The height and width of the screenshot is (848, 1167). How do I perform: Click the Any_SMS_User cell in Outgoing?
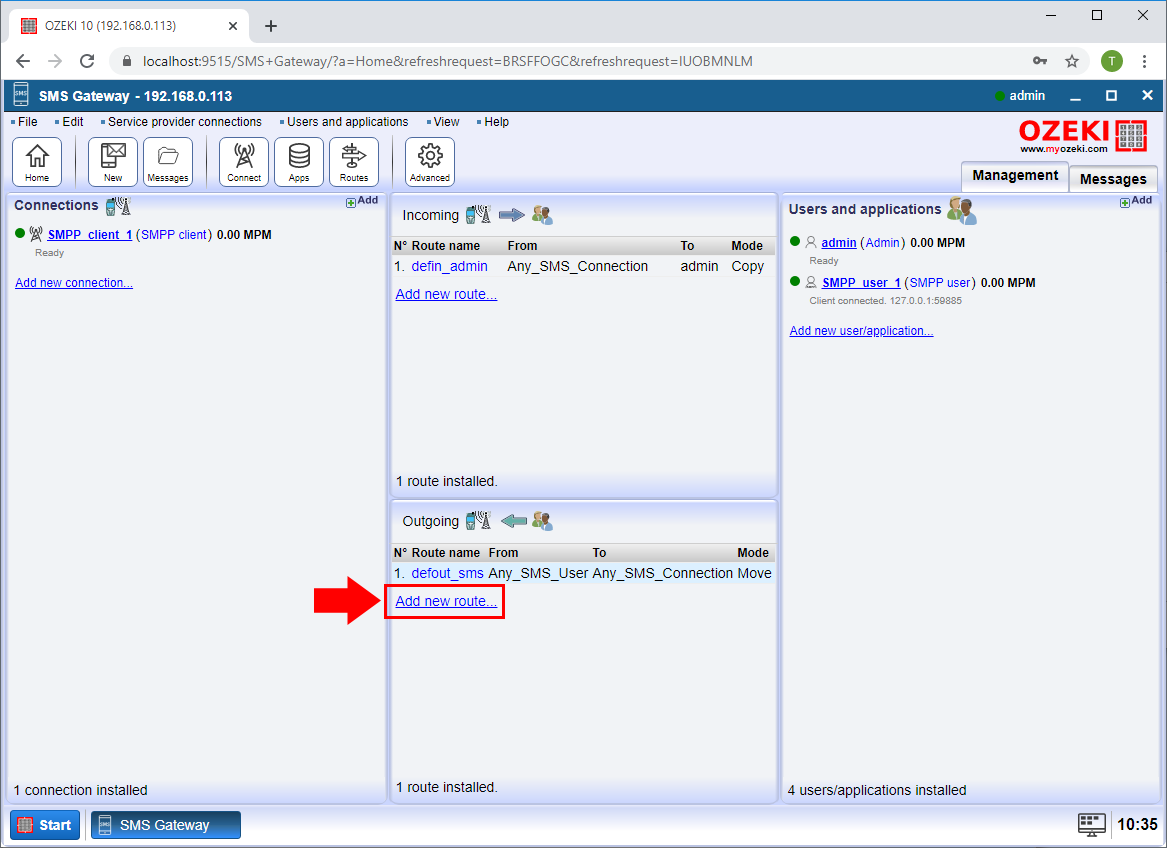(x=538, y=573)
